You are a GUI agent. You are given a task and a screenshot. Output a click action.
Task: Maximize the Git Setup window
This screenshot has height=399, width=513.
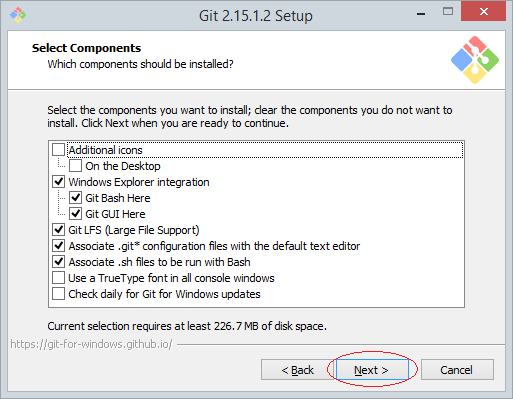448,12
